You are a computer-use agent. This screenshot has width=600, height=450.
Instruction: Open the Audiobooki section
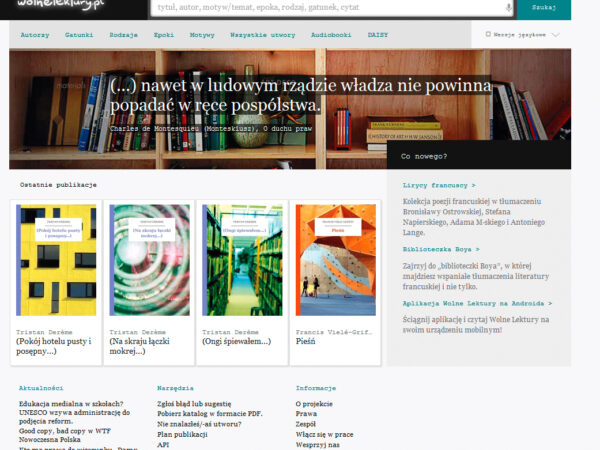(329, 34)
